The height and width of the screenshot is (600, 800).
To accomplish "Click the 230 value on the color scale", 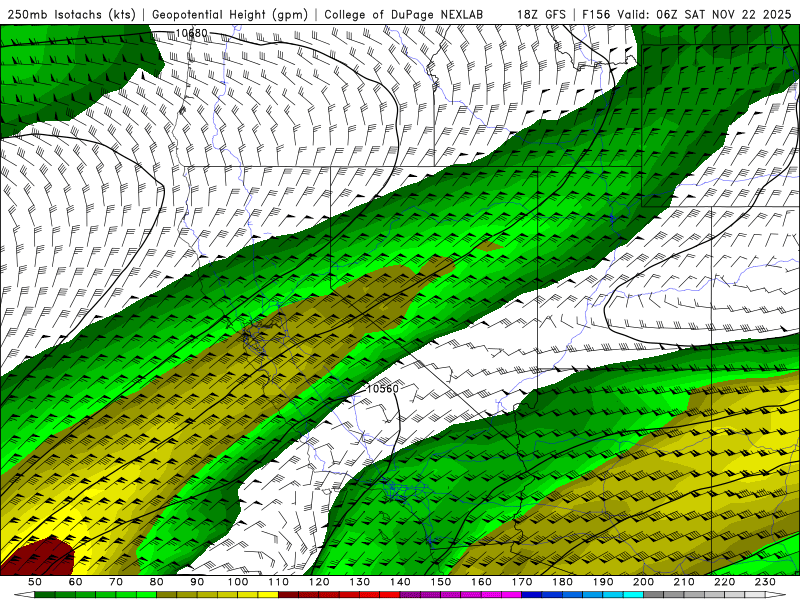I will tap(765, 582).
